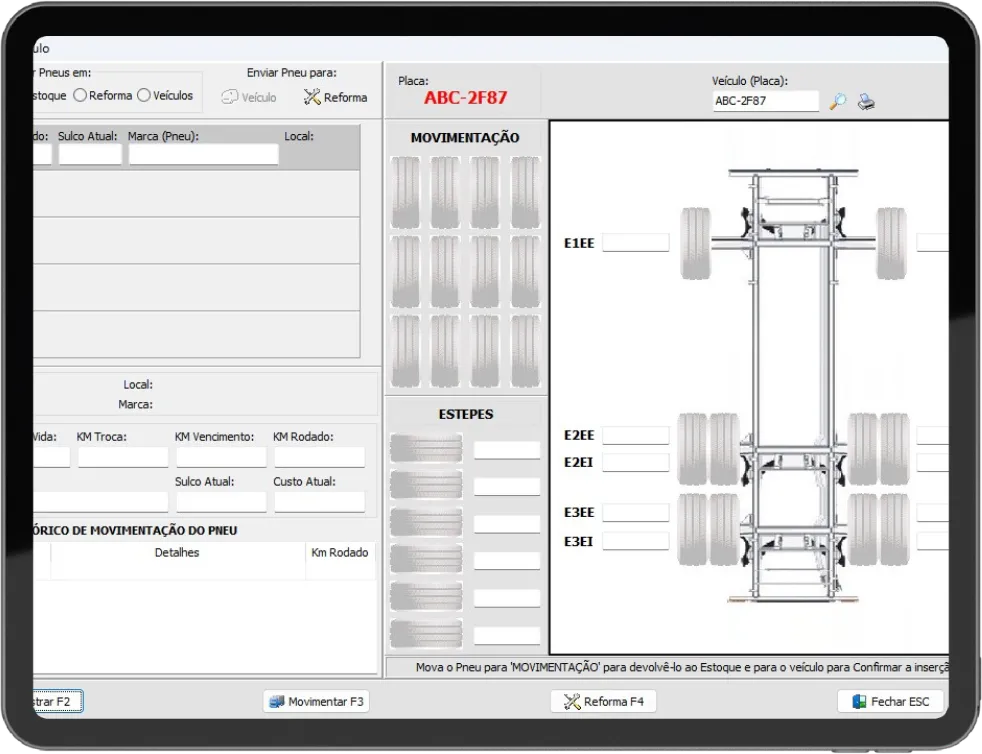
Task: Click the outer right tire on axle E2
Action: (x=894, y=449)
